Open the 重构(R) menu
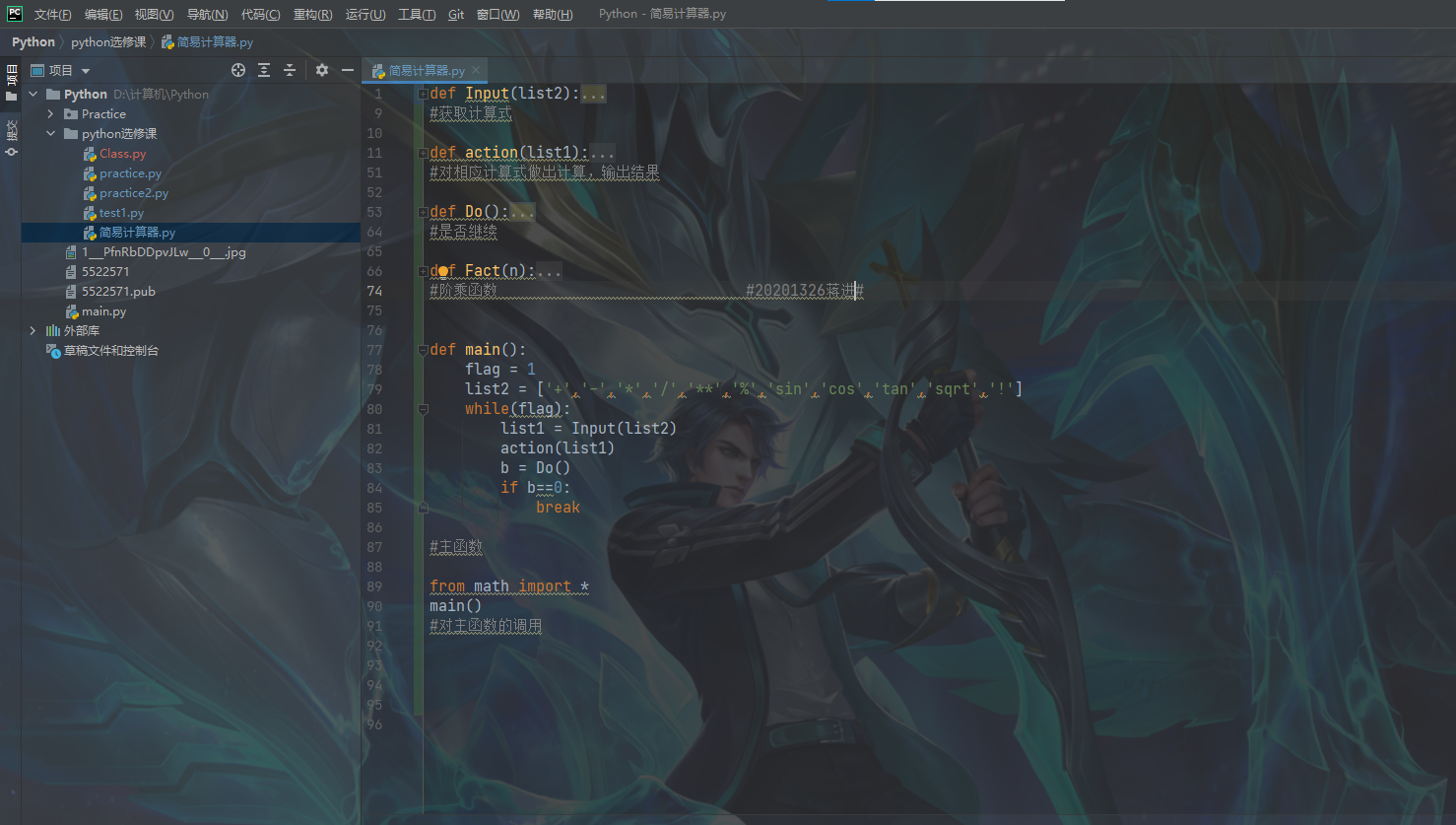The width and height of the screenshot is (1456, 825). pyautogui.click(x=312, y=15)
